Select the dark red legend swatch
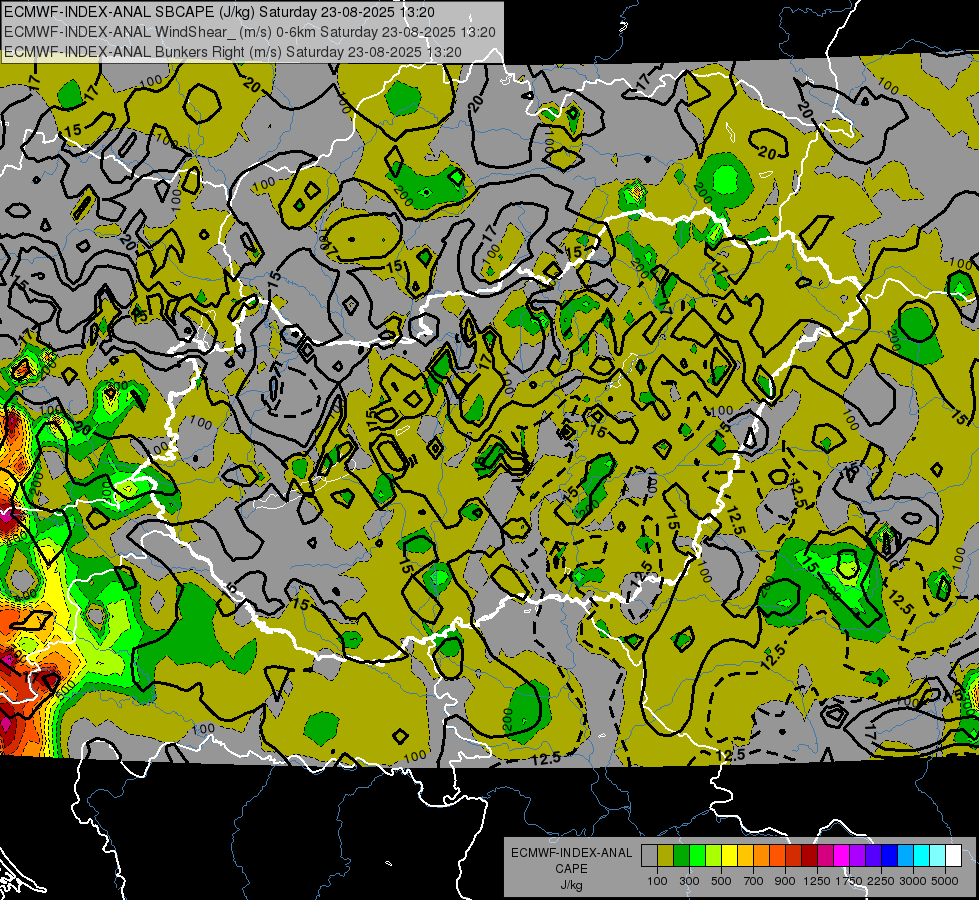The image size is (979, 900). [810, 855]
